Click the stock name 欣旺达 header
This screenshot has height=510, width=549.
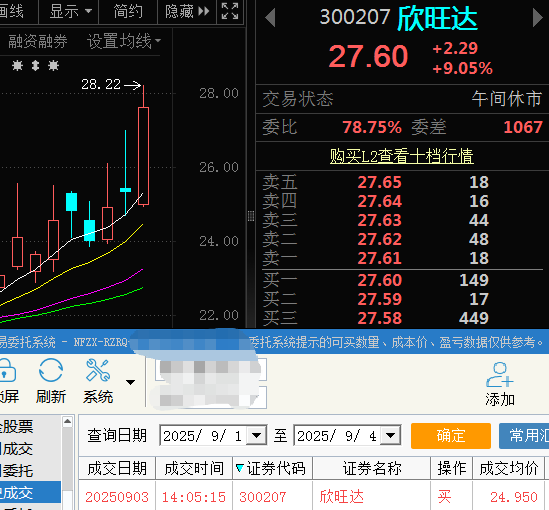pyautogui.click(x=438, y=18)
